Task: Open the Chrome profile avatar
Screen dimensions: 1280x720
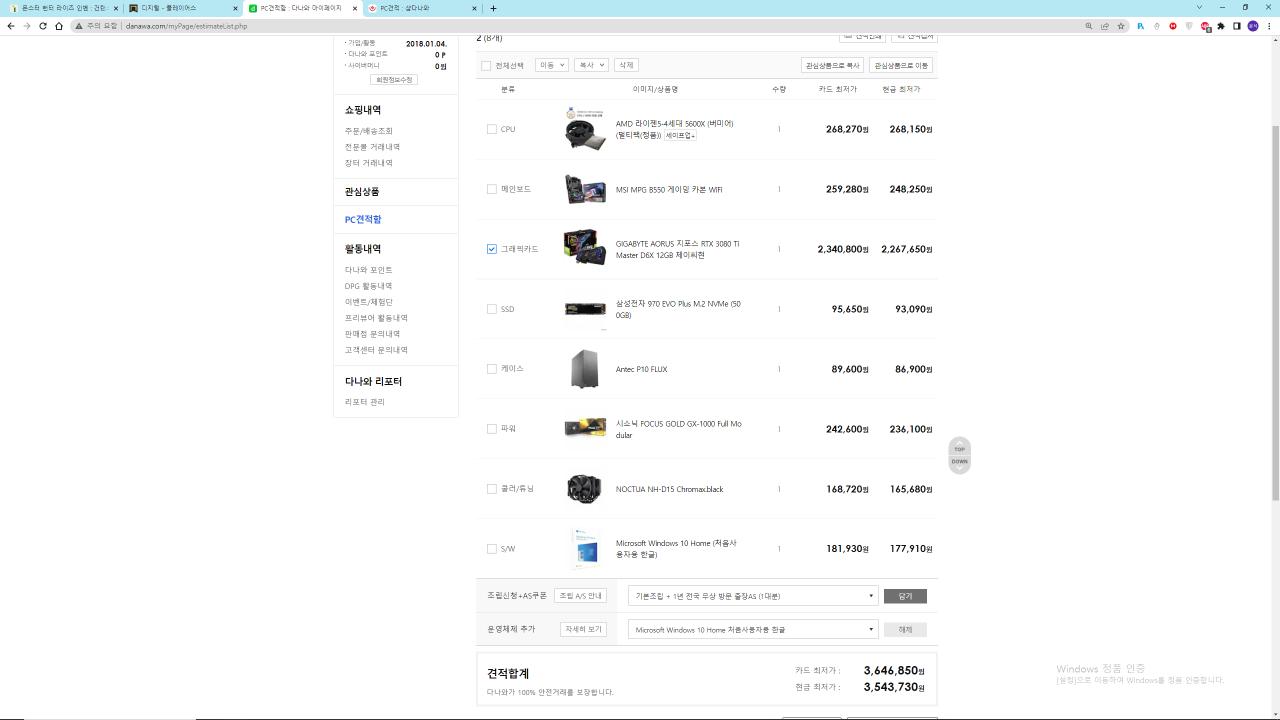Action: [1252, 26]
